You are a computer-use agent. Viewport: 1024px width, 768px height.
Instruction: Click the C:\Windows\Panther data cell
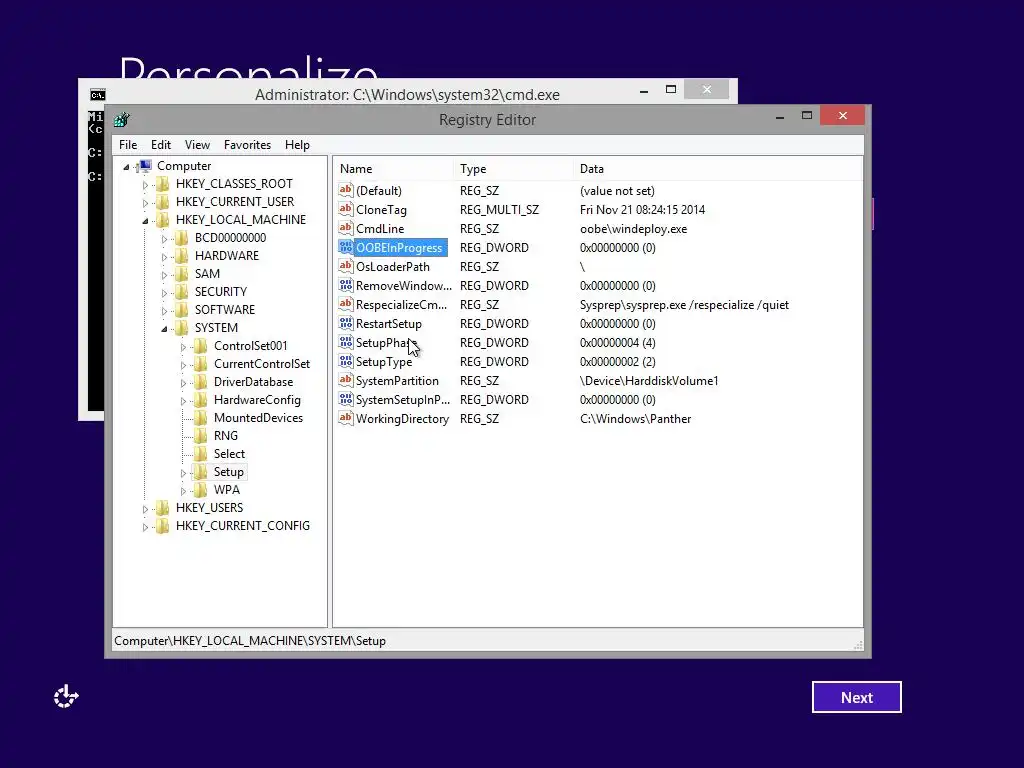(635, 419)
